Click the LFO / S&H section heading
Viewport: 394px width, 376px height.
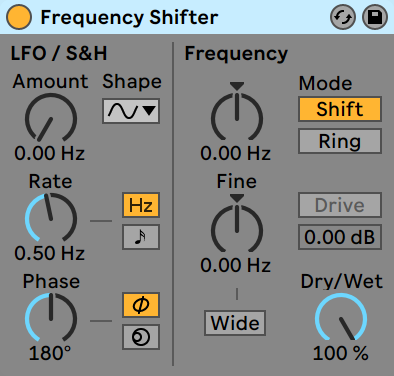click(59, 53)
